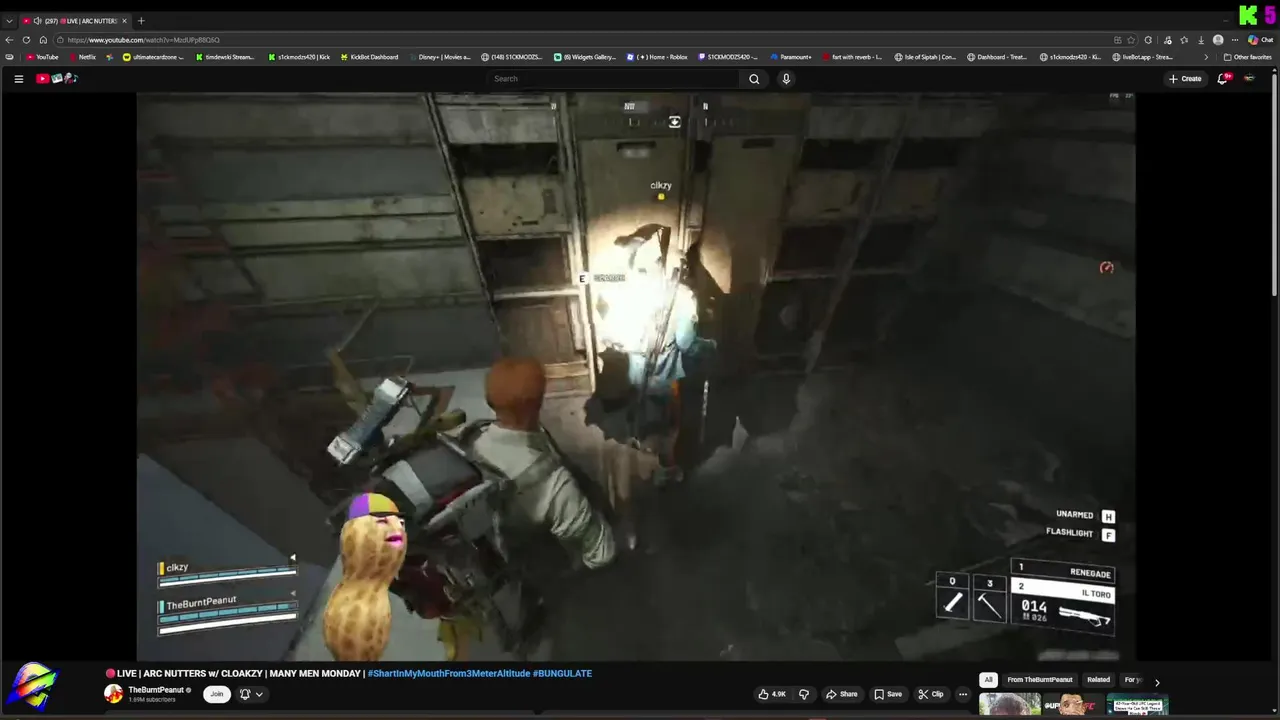Mute the tab via speaker icon
This screenshot has width=1280, height=720.
(37, 21)
